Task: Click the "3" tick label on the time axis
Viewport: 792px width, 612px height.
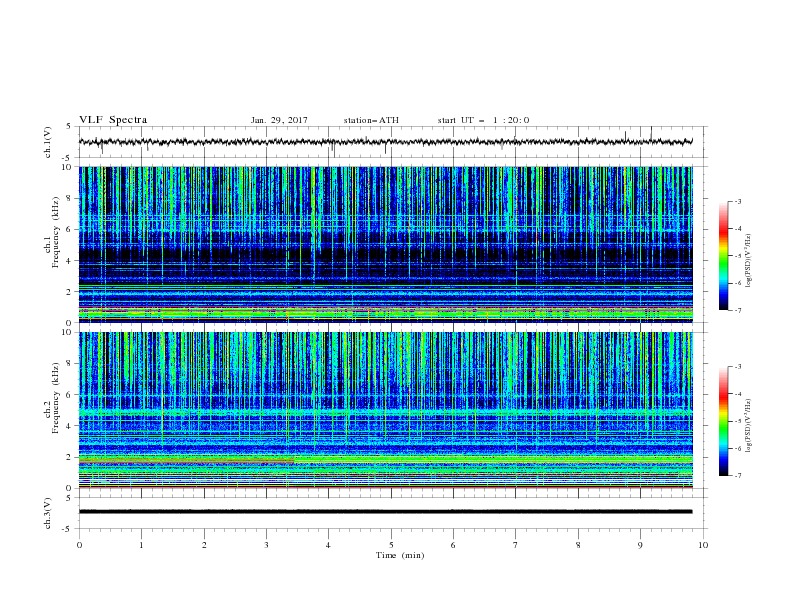Action: [266, 545]
